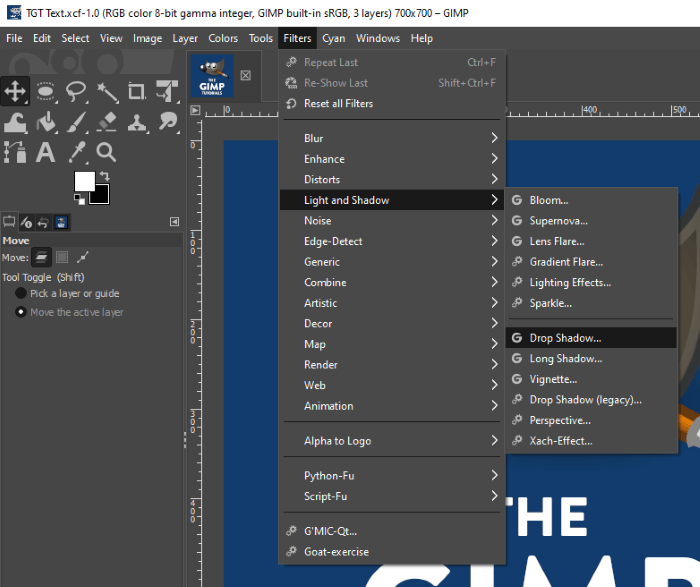Select the Zoom magnifier tool
This screenshot has width=700, height=587.
tap(106, 152)
